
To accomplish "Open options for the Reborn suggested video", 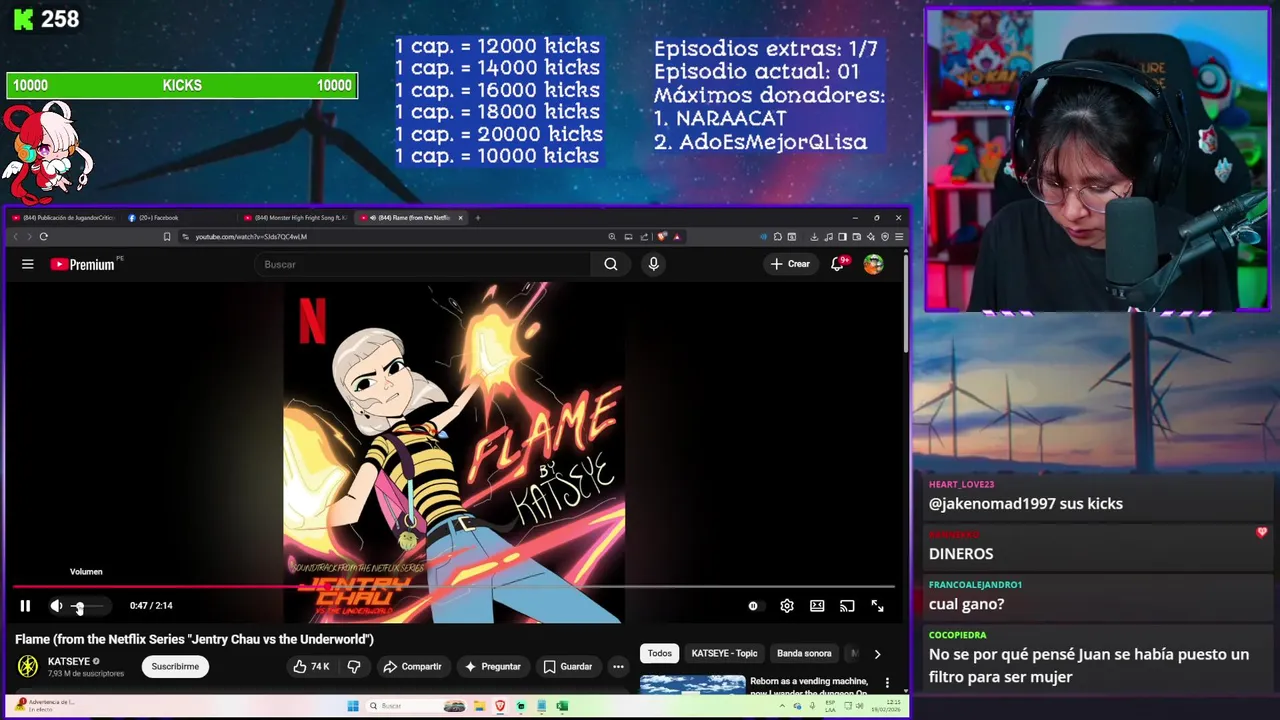I will (x=886, y=683).
